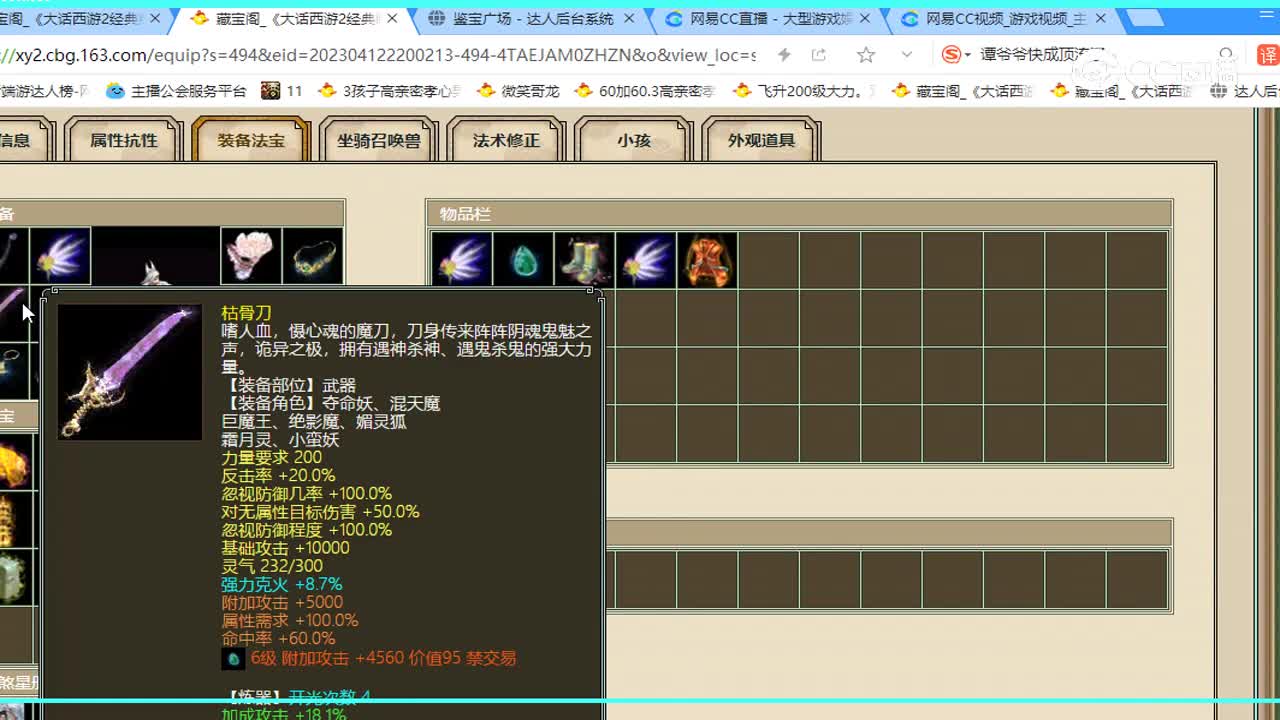Click the first feather item in 物品栏

[461, 260]
